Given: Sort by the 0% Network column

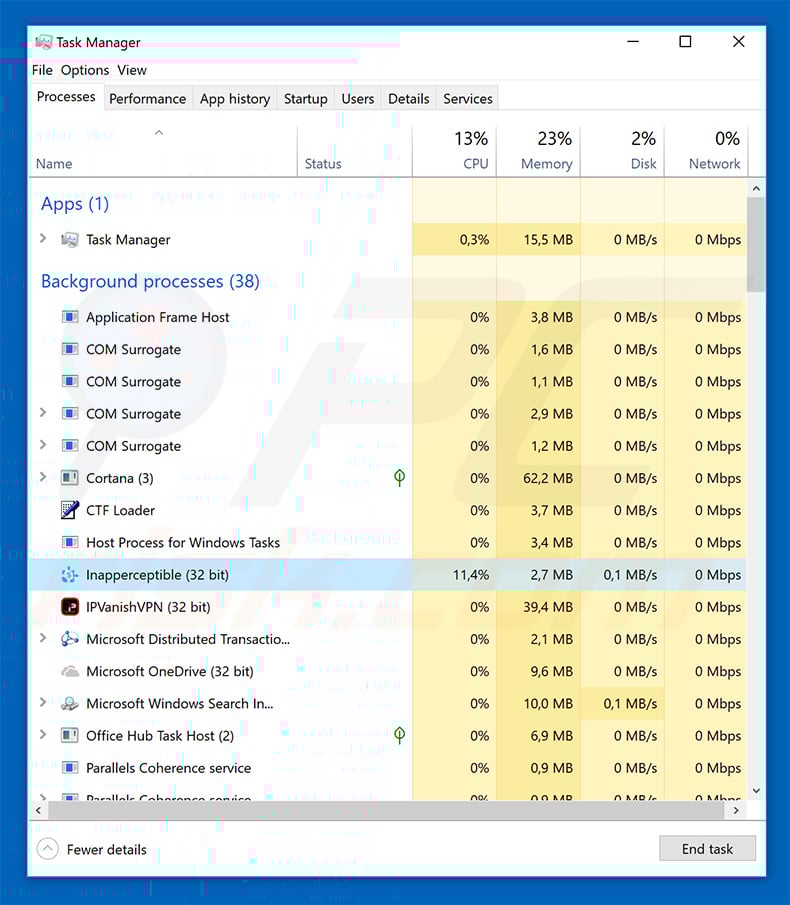Looking at the screenshot, I should click(706, 152).
